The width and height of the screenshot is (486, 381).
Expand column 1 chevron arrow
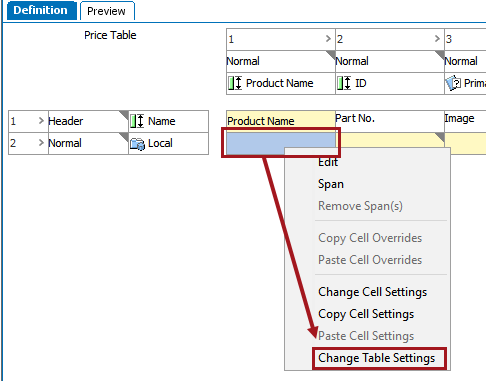(x=328, y=39)
